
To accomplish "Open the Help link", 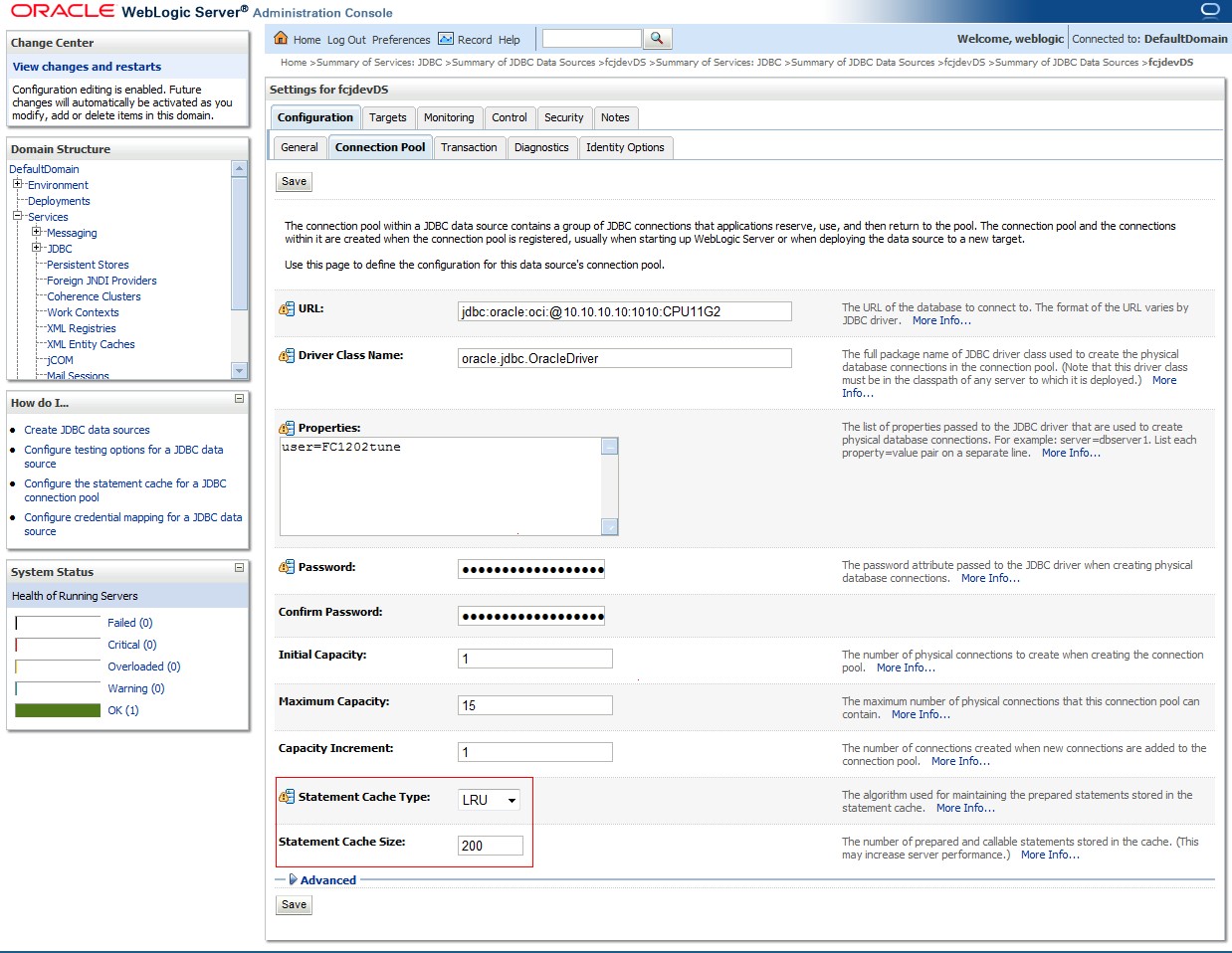I will (x=510, y=40).
